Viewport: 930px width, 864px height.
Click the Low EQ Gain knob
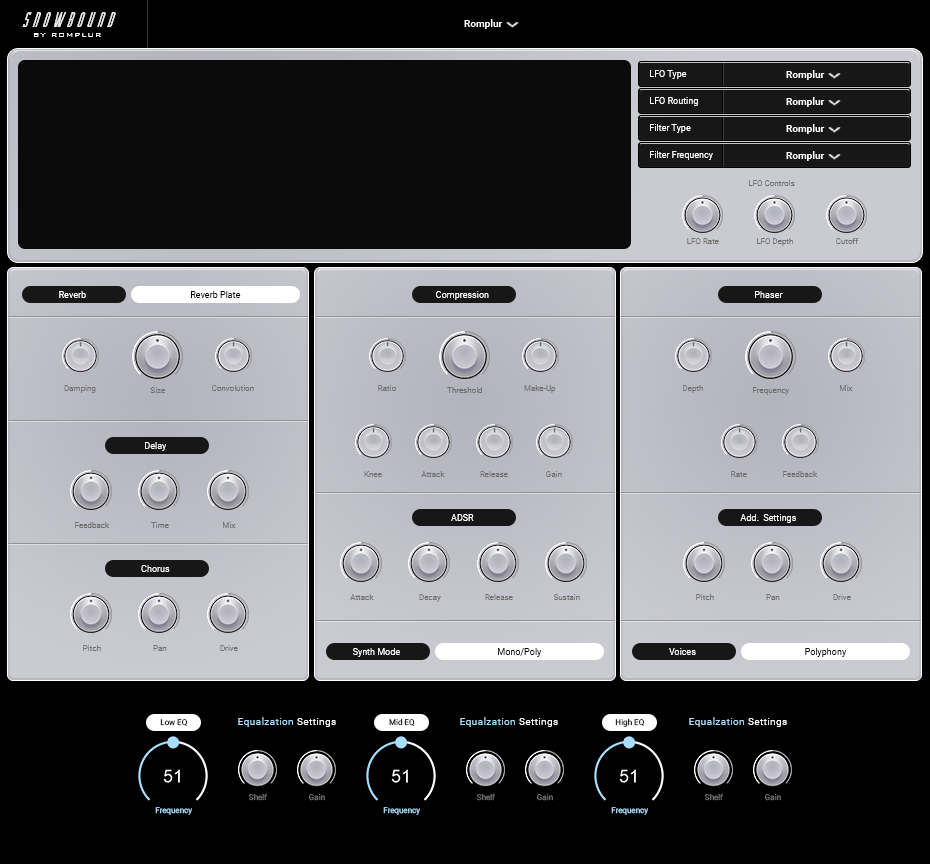tap(316, 770)
